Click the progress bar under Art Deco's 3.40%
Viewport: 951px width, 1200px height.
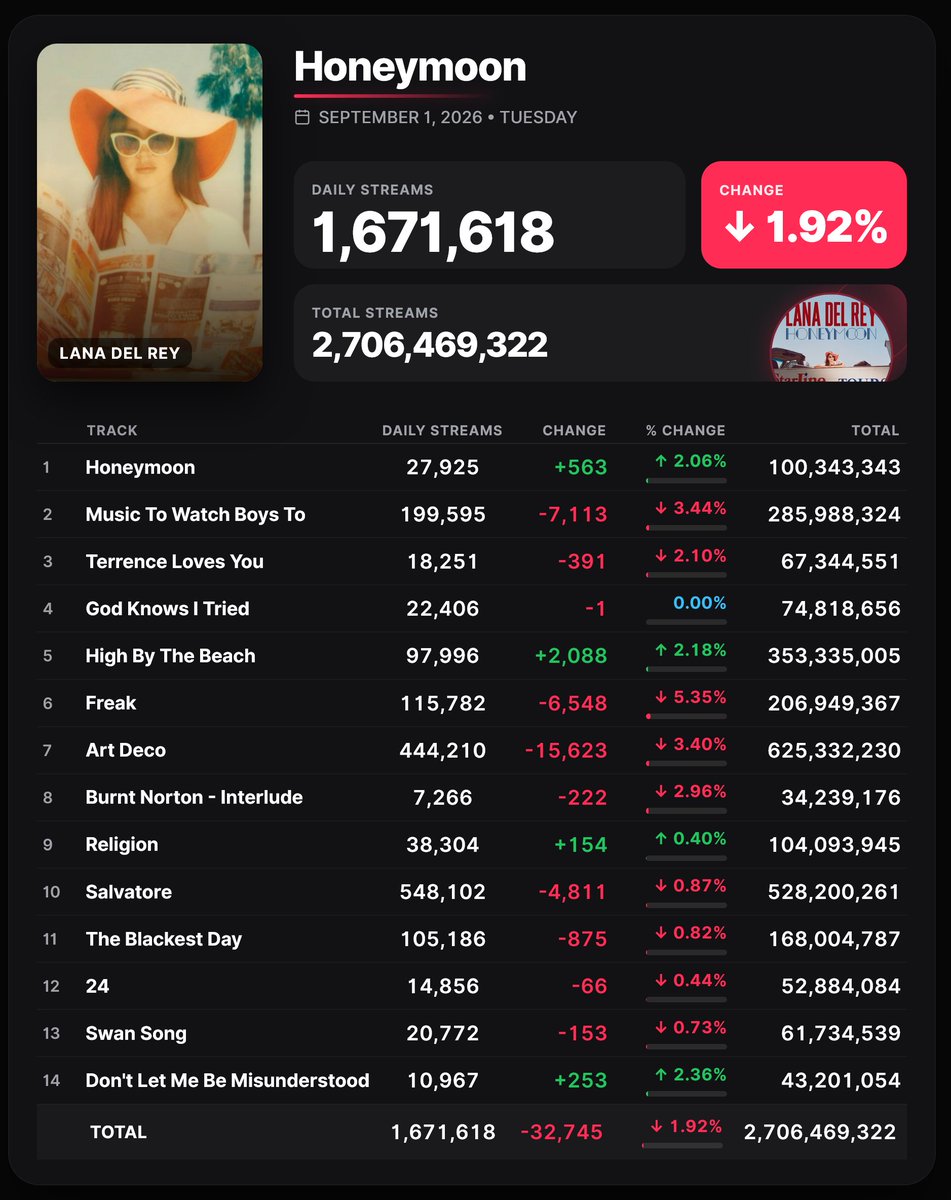686,763
